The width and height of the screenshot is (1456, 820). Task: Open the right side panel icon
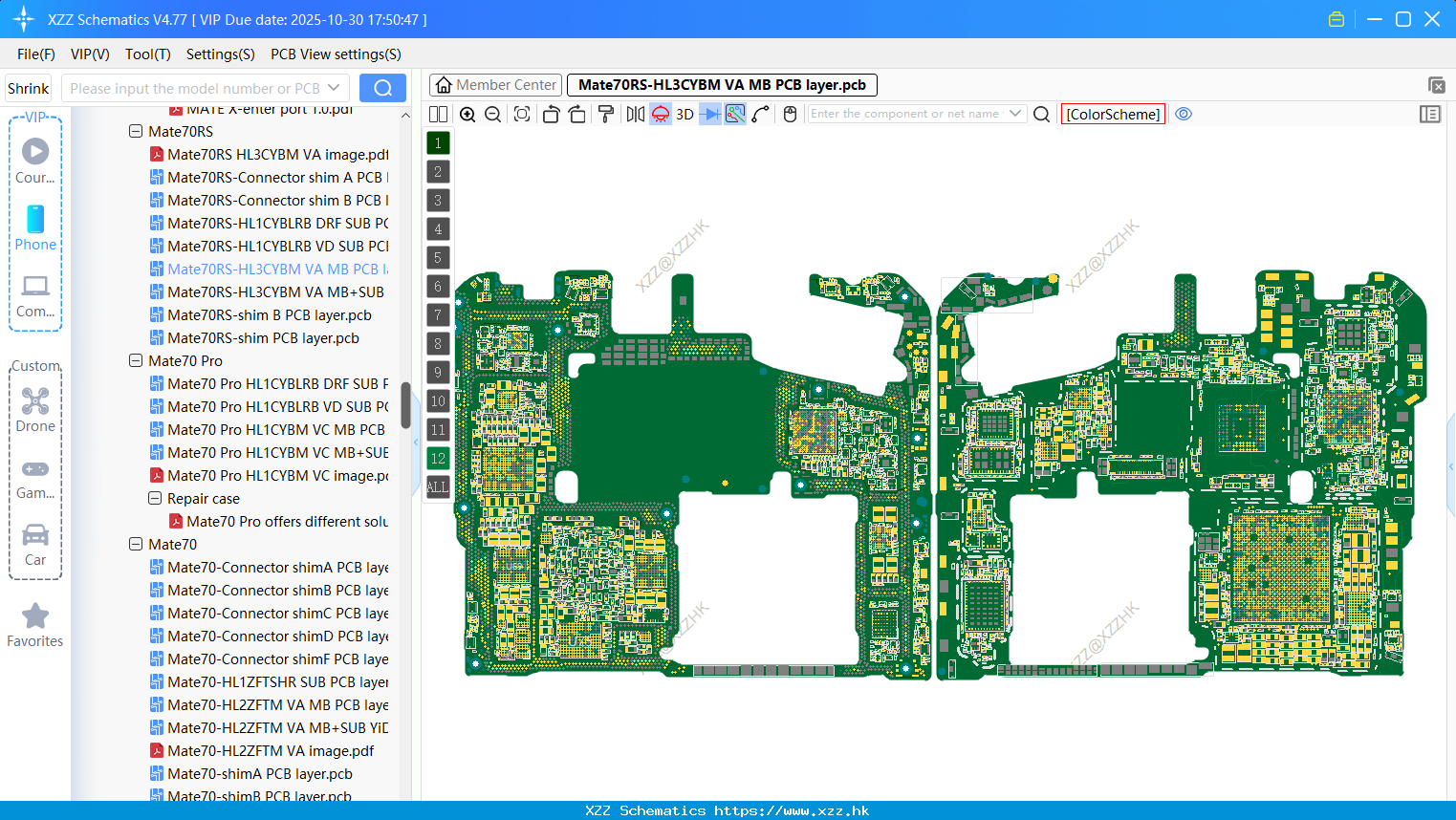pyautogui.click(x=1430, y=114)
